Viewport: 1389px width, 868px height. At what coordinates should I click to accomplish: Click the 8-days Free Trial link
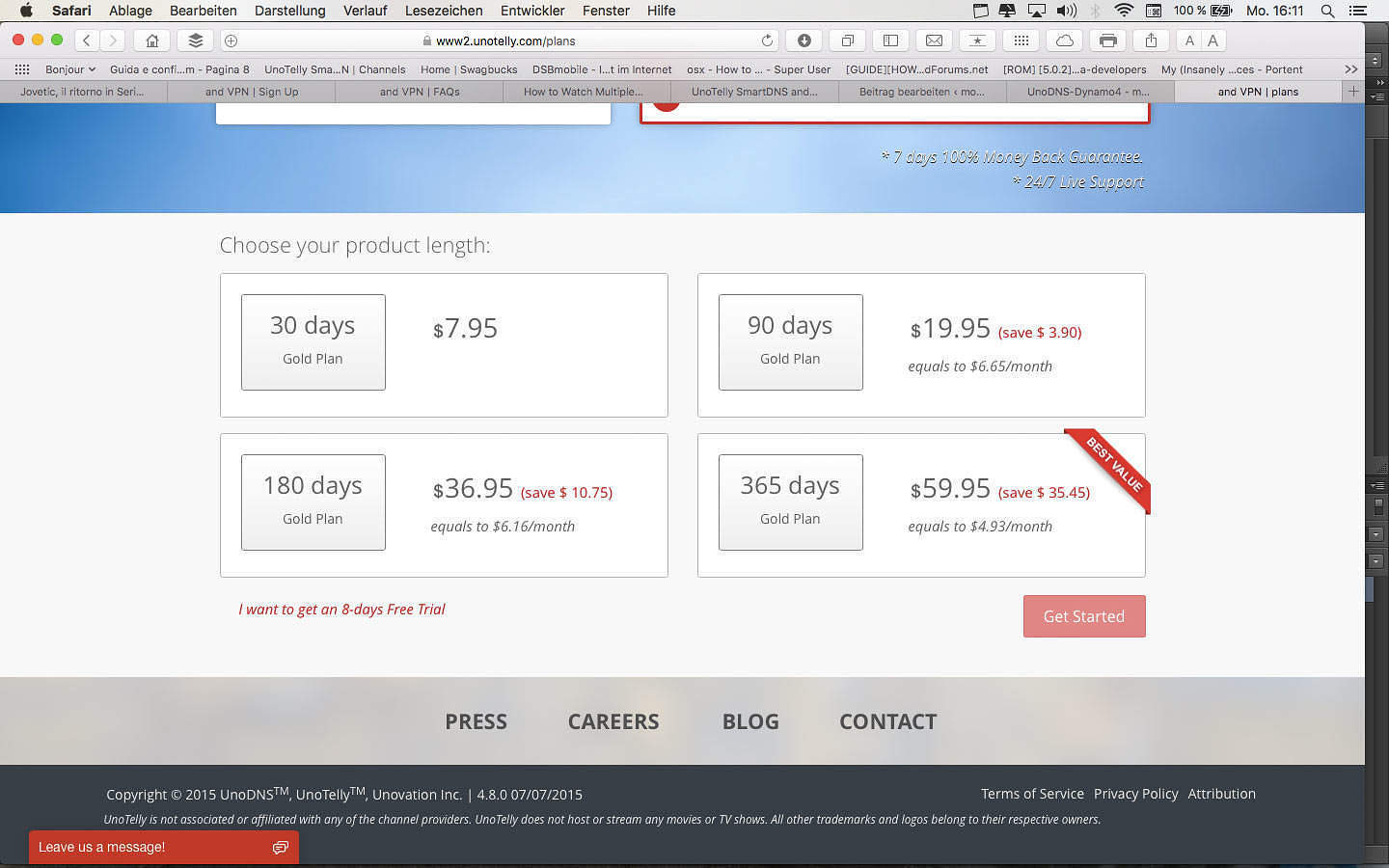(341, 610)
